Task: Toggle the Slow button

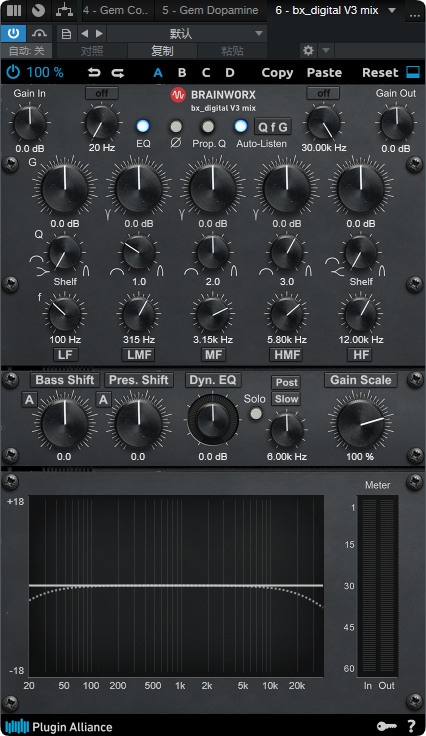Action: [x=287, y=399]
